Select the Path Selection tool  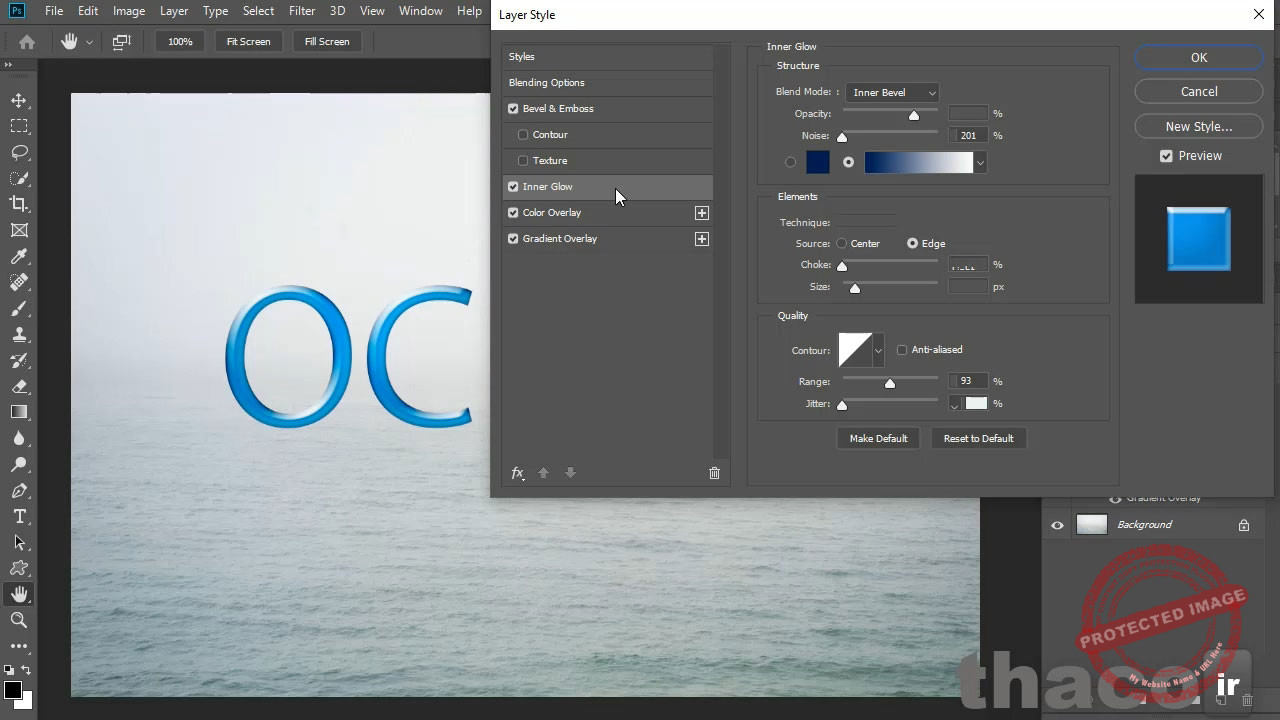(19, 542)
